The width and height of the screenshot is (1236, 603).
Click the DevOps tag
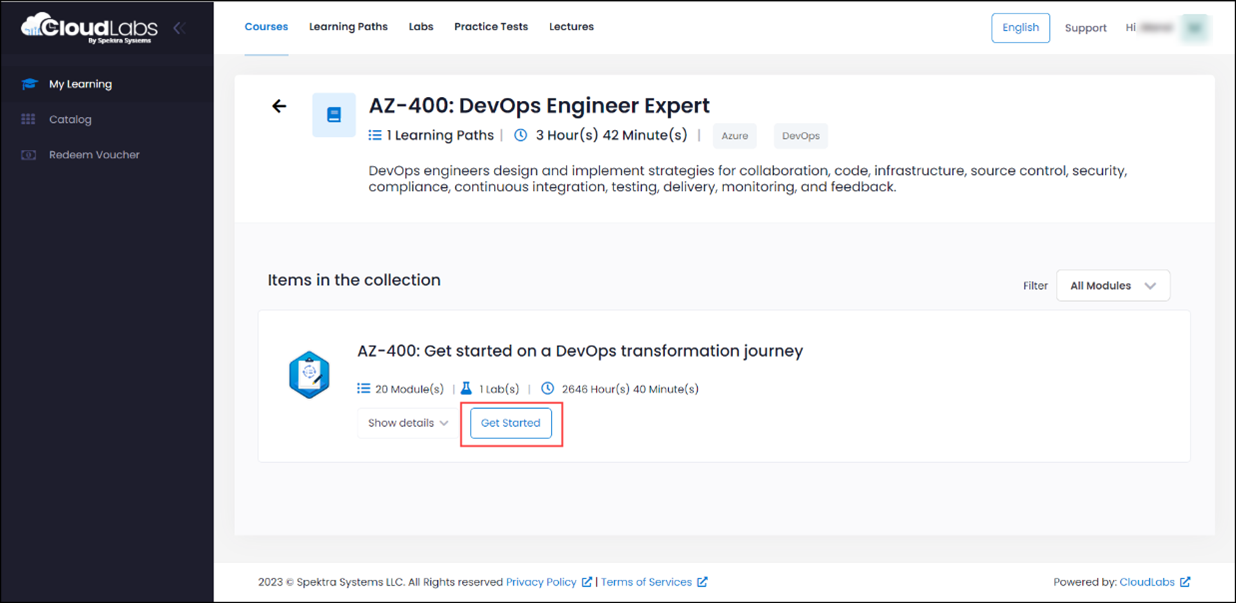pos(801,136)
